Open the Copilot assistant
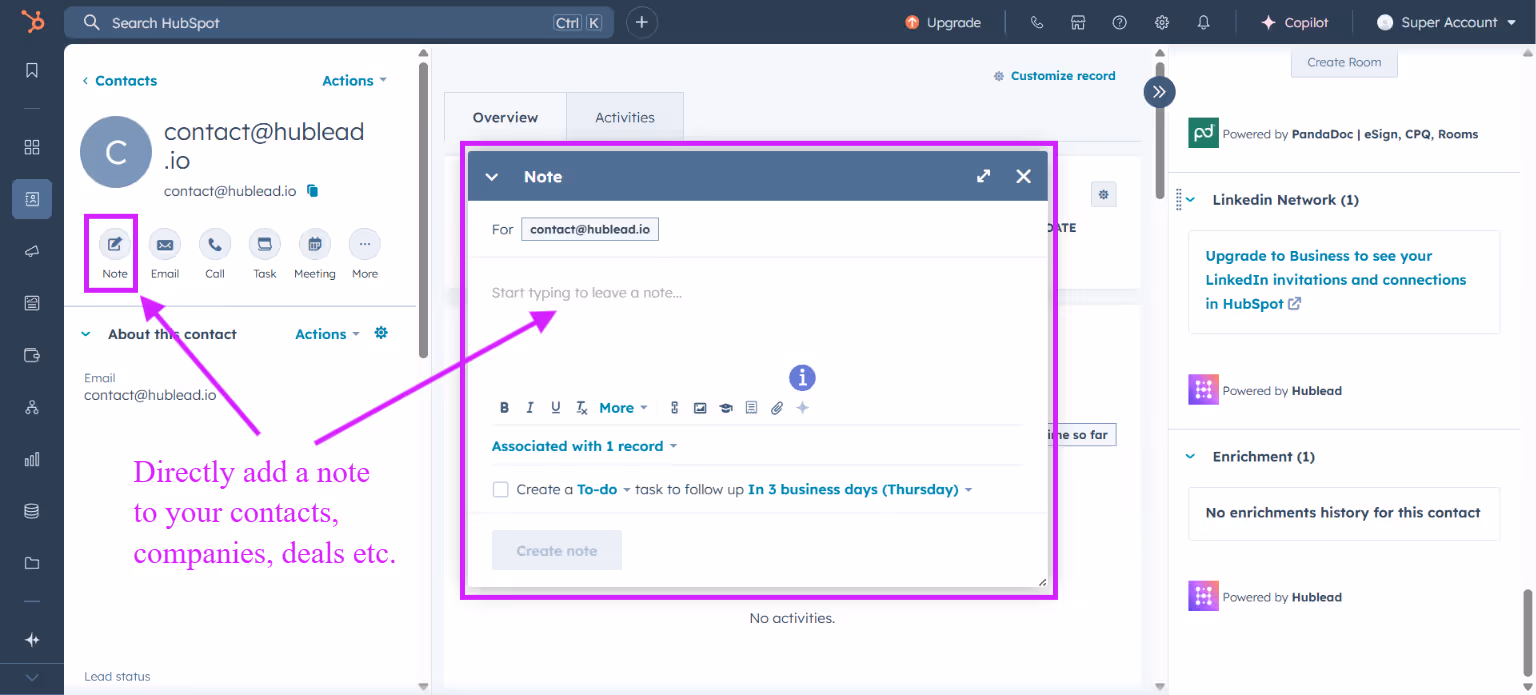Viewport: 1536px width, 695px height. point(1295,22)
